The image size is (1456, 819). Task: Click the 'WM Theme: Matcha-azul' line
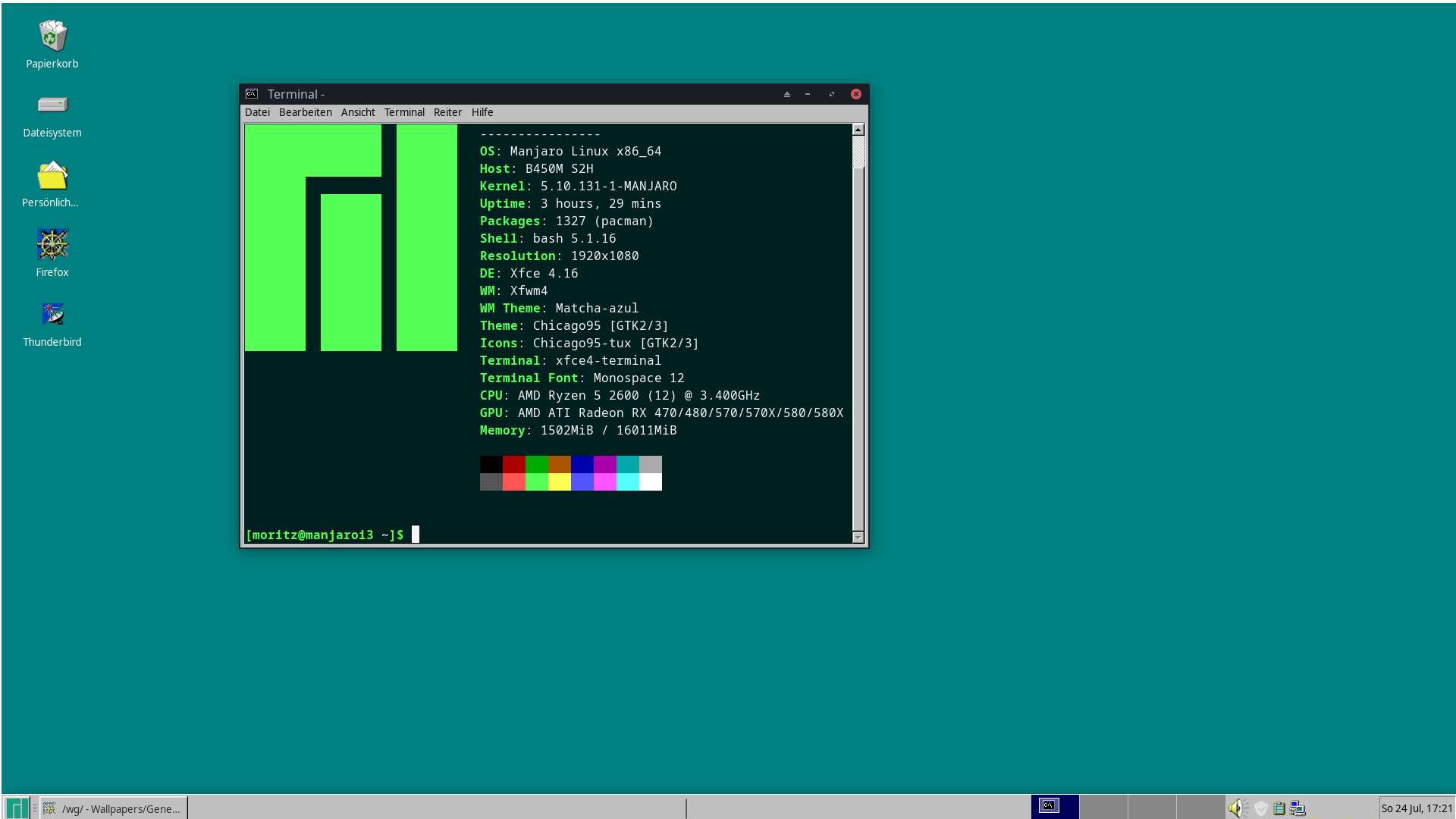pos(559,309)
